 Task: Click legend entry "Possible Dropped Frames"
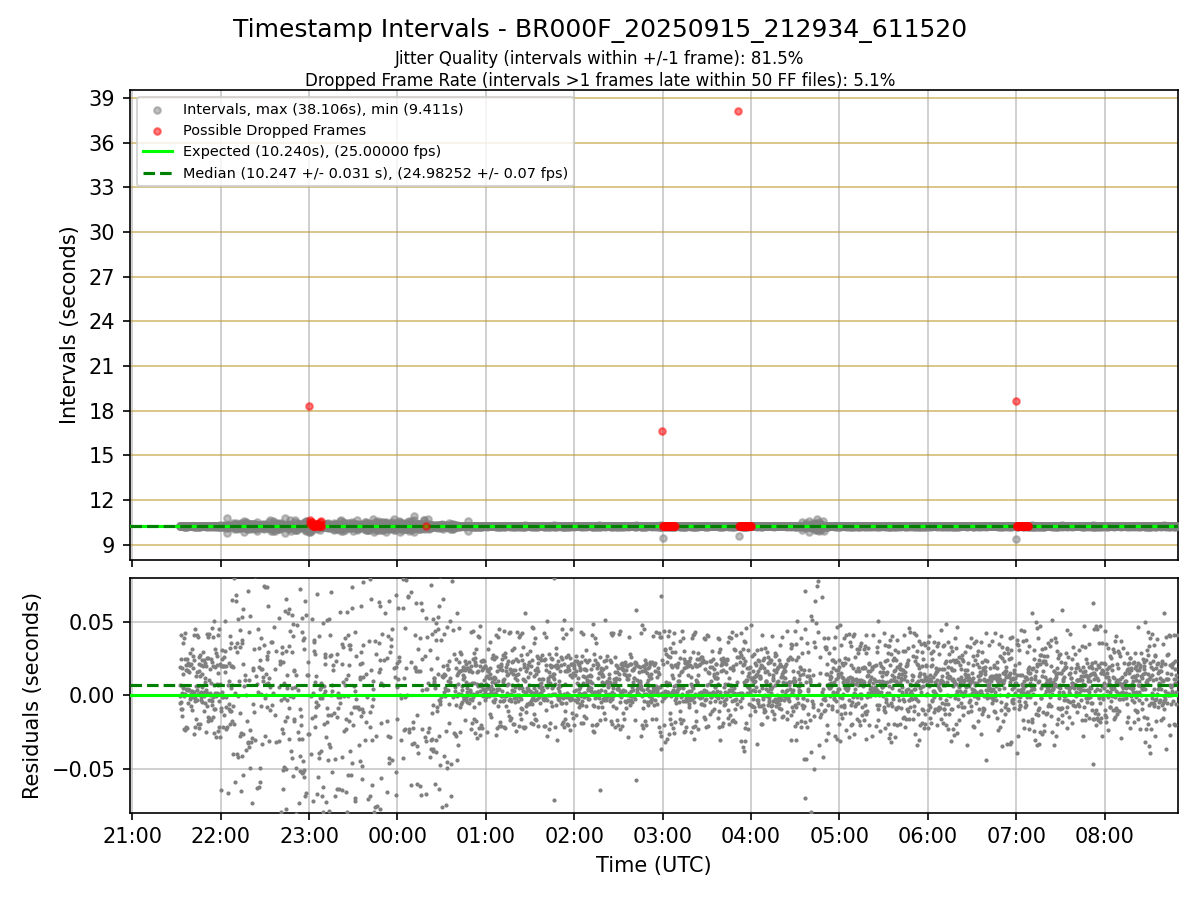274,130
